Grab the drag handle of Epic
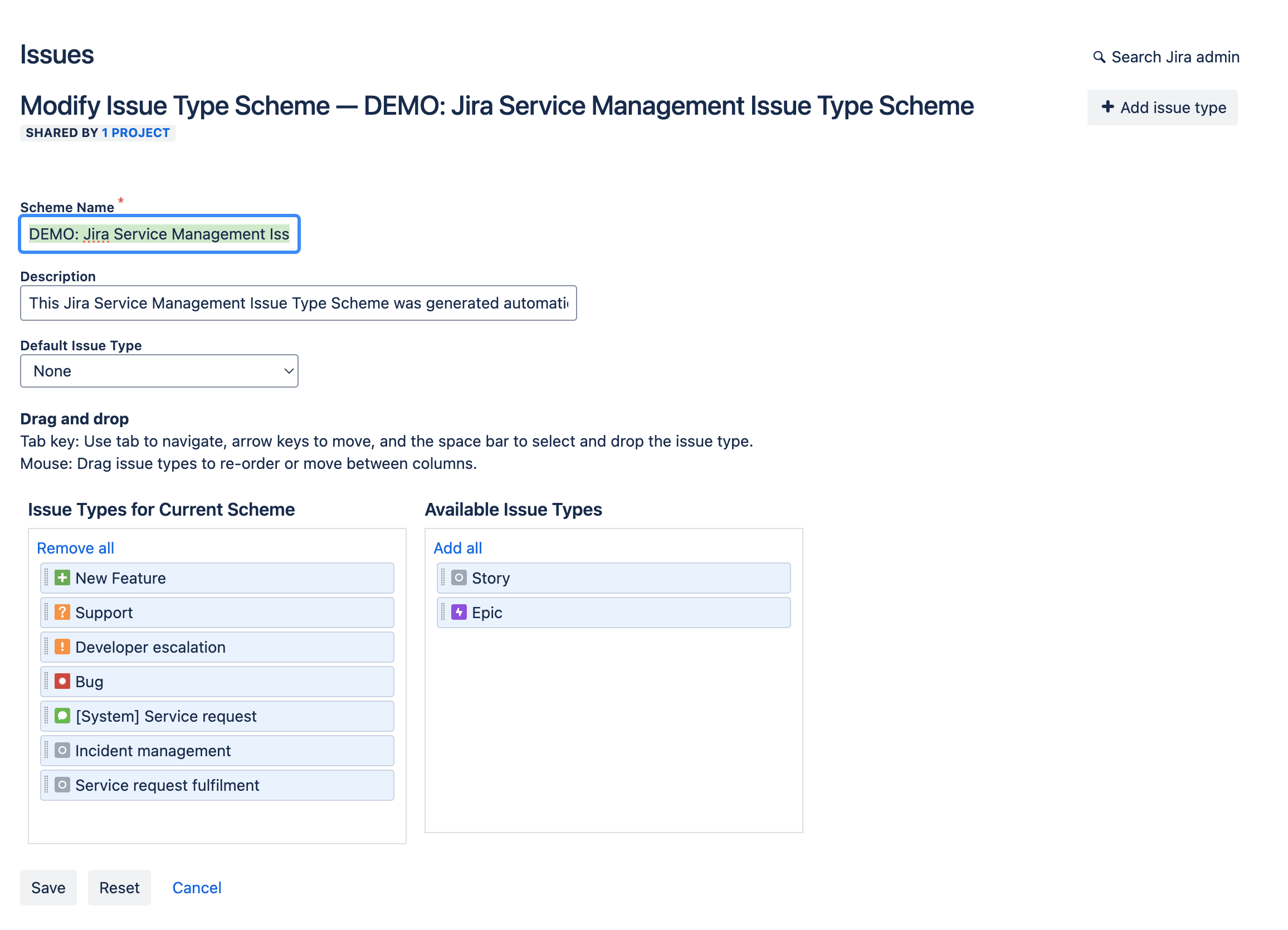This screenshot has width=1288, height=930. (443, 613)
